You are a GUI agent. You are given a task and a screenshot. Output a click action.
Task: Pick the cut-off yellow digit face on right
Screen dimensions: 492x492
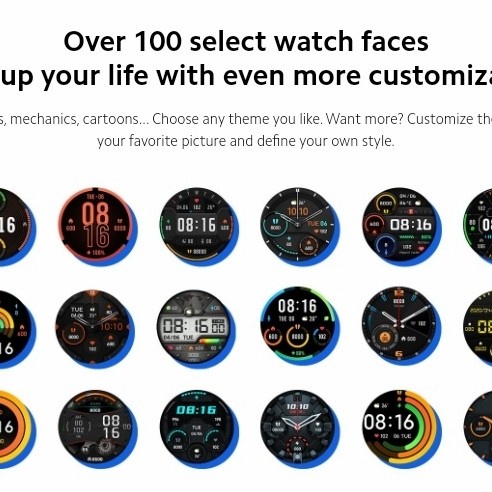(478, 328)
